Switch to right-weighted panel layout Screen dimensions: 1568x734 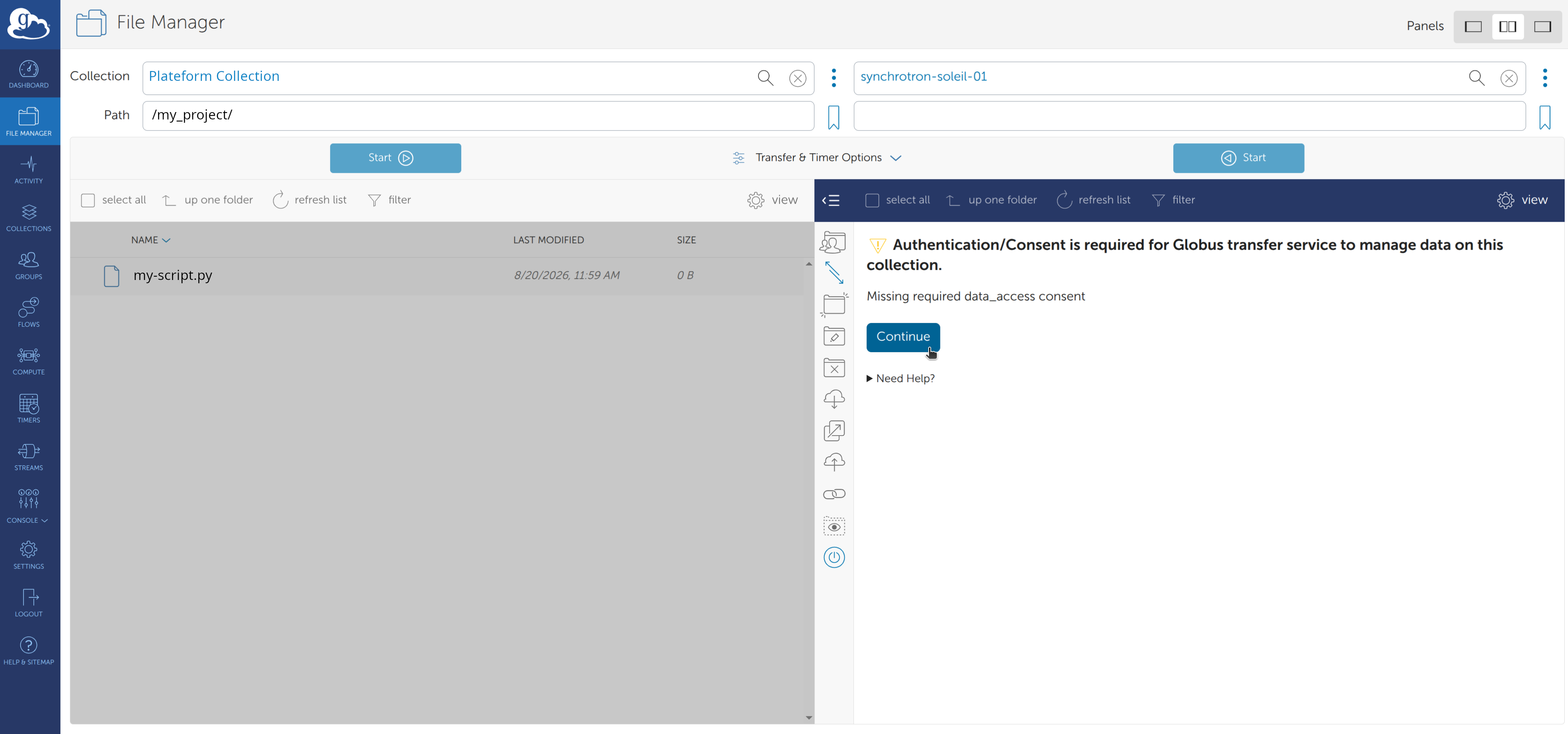[x=1543, y=26]
